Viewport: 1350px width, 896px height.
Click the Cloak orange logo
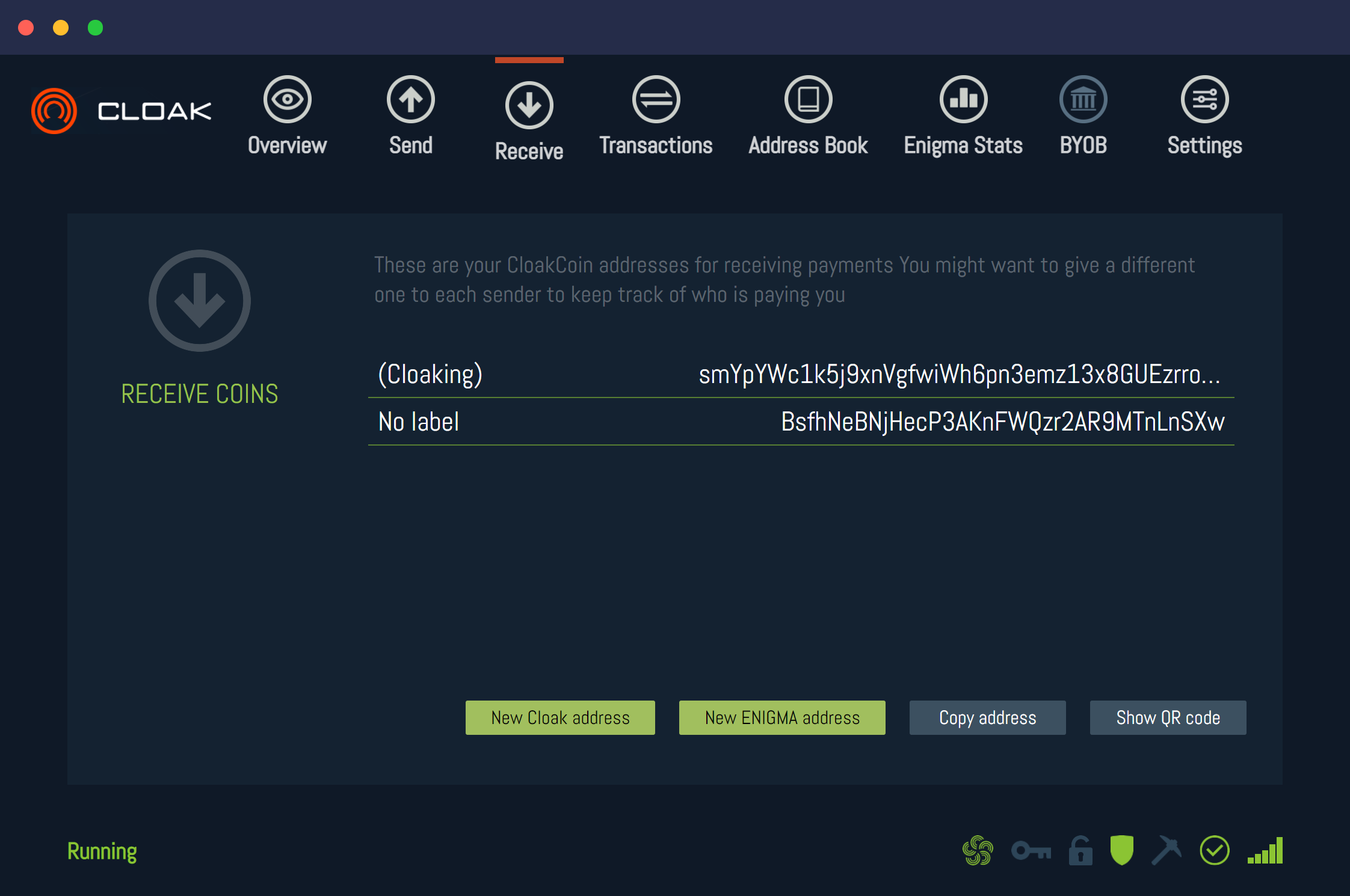(54, 111)
